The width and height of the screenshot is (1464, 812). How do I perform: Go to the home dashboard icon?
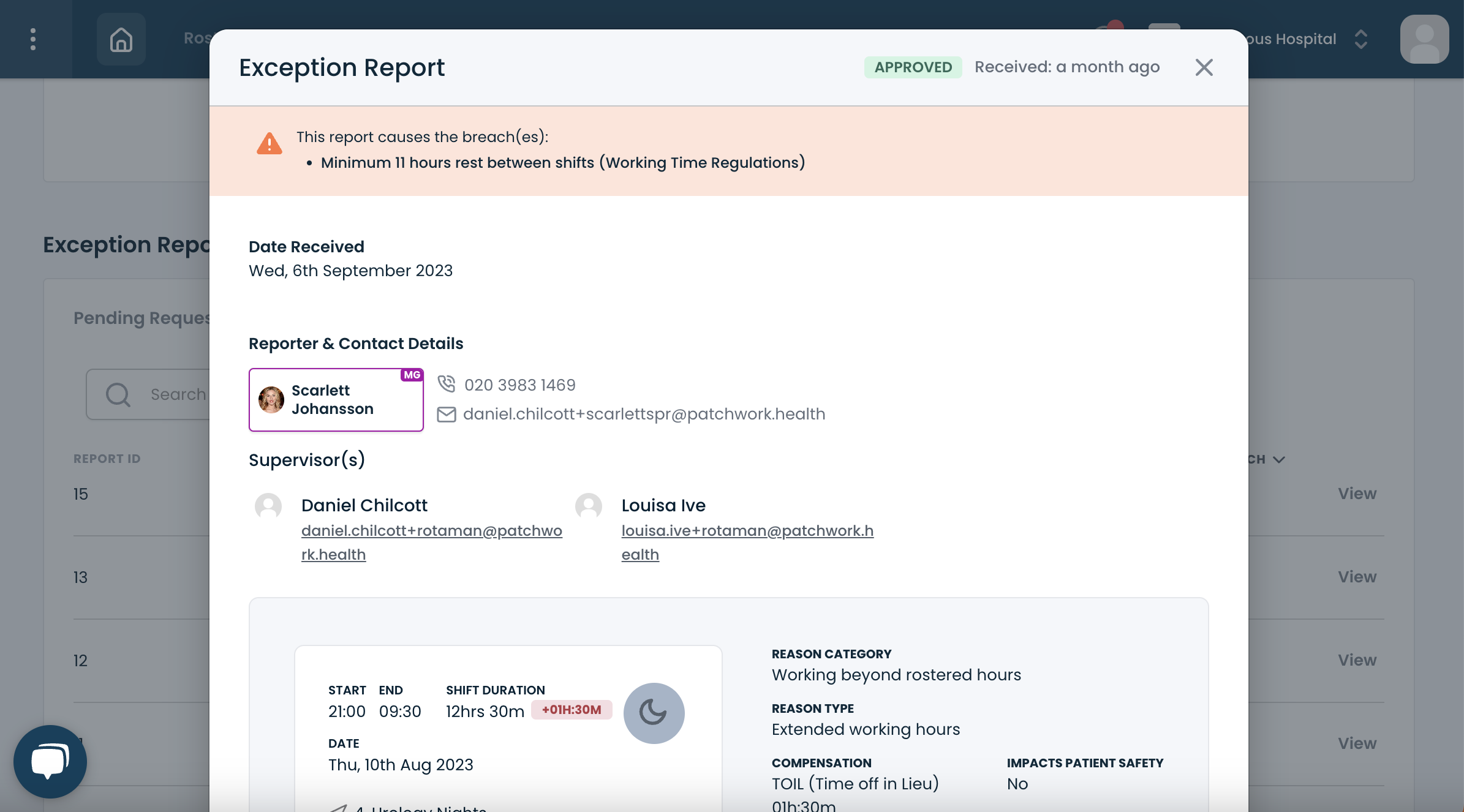click(x=121, y=39)
